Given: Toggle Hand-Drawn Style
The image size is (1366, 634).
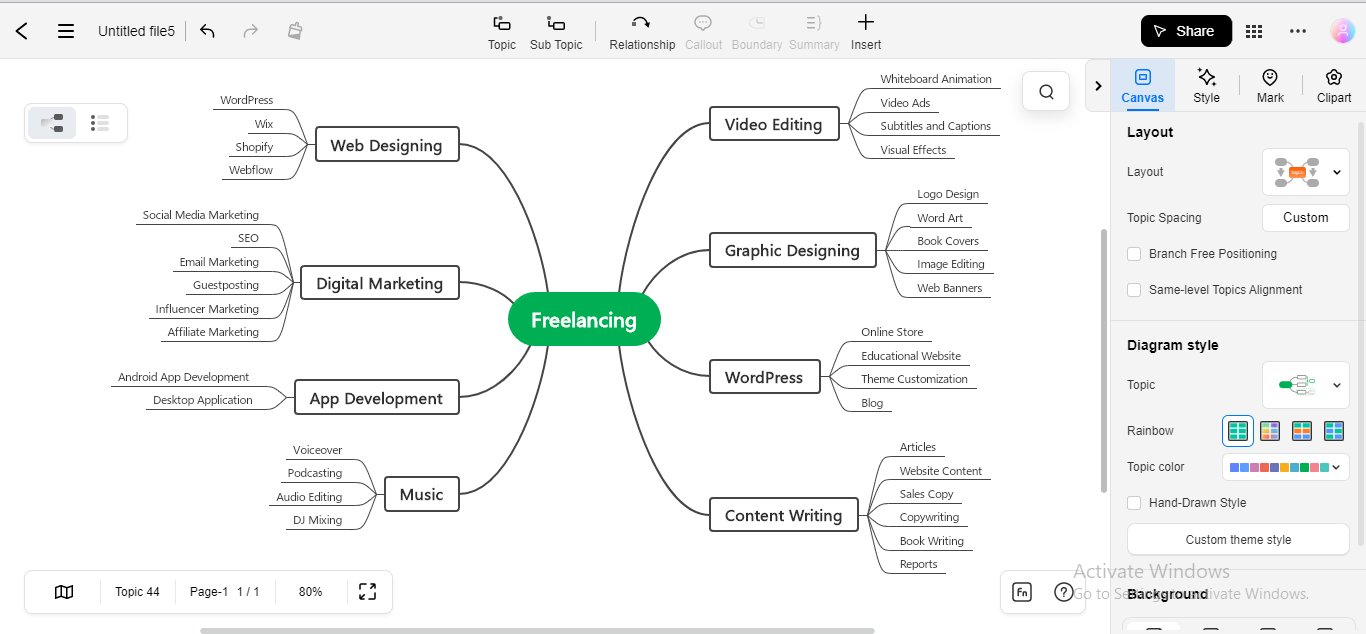Looking at the screenshot, I should [x=1134, y=502].
